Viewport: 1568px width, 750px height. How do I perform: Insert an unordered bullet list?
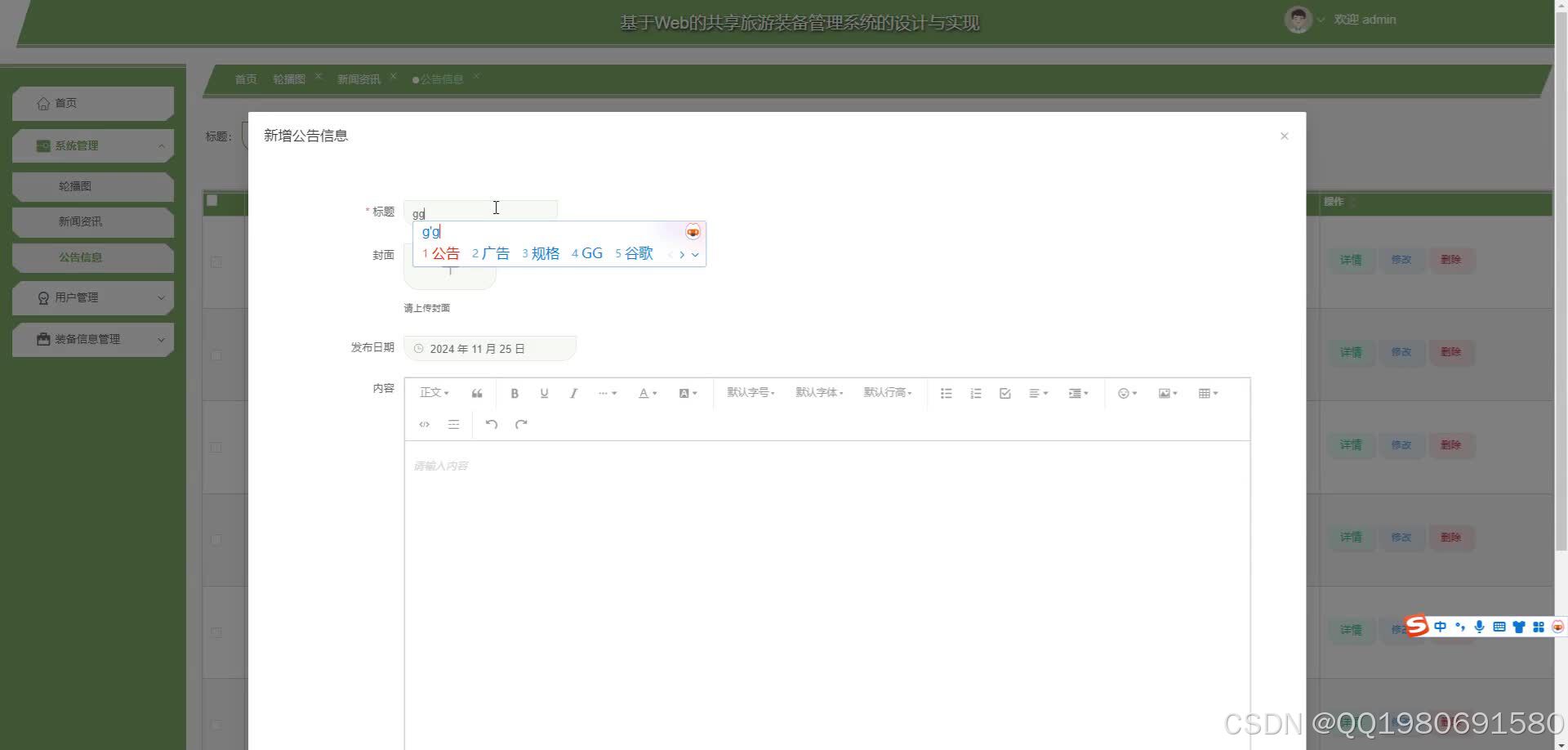point(946,393)
